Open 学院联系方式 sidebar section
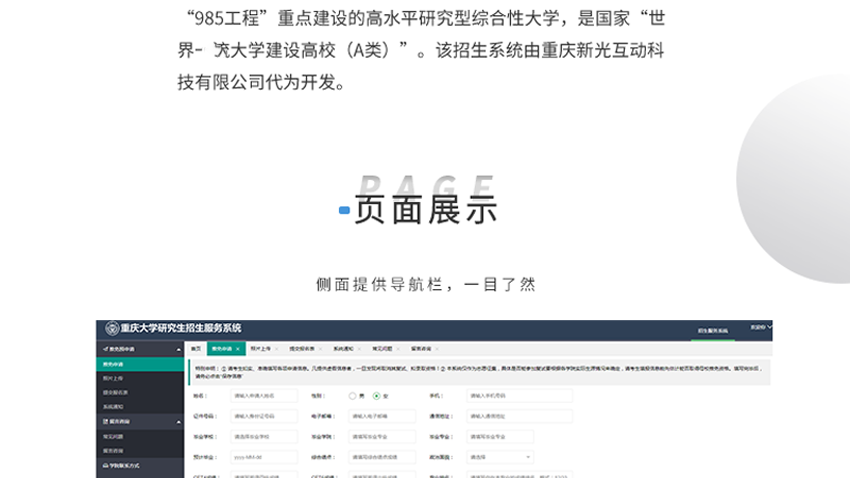This screenshot has height=478, width=850. point(140,466)
